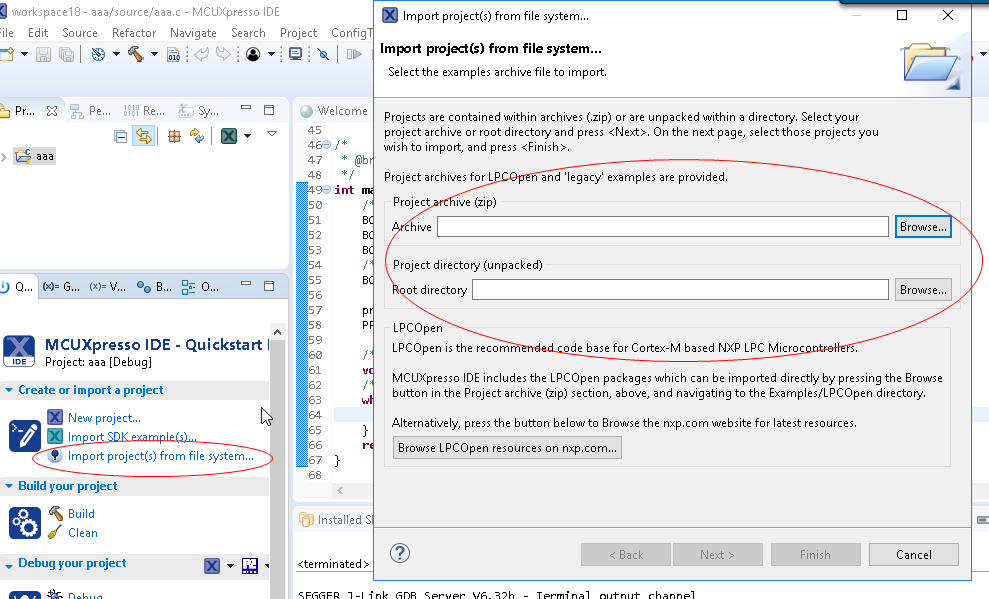Open the Source menu
The image size is (989, 599).
[x=79, y=33]
